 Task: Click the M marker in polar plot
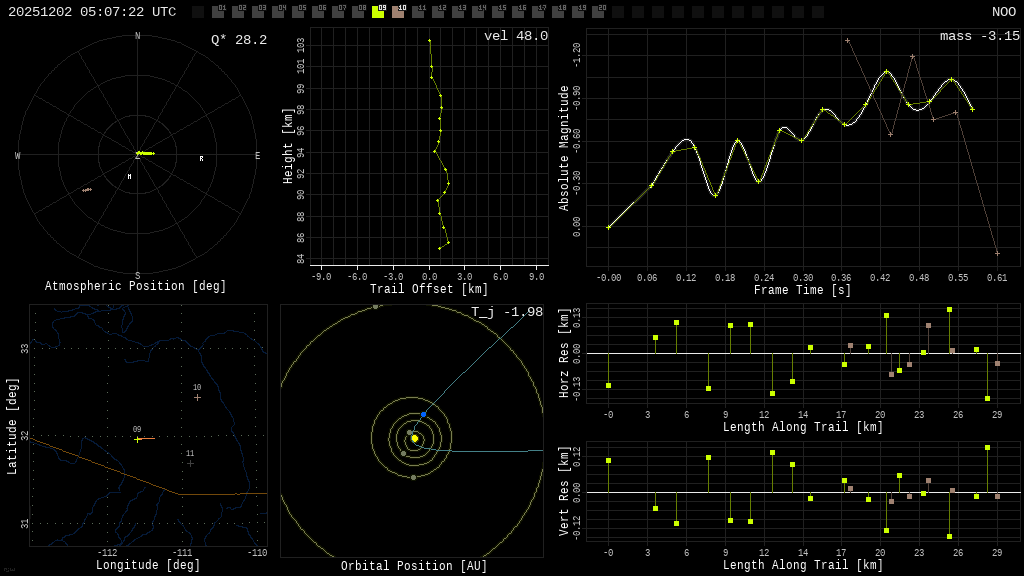click(129, 177)
